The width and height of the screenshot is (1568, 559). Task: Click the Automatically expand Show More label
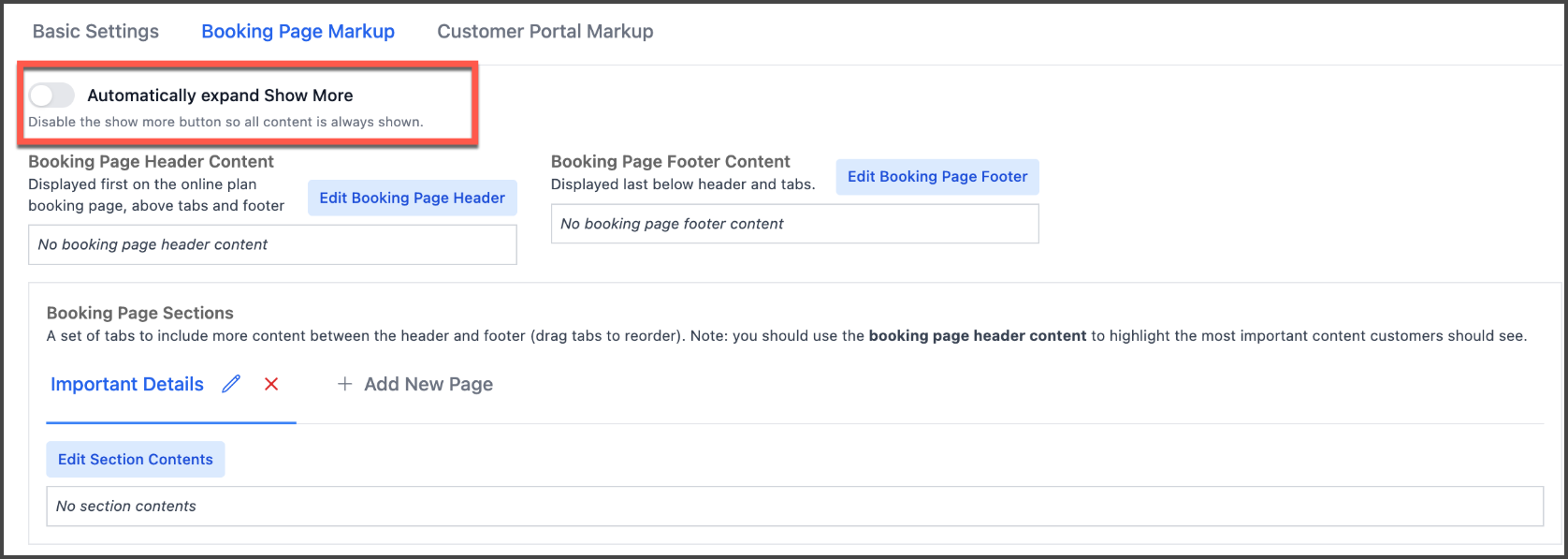point(220,96)
